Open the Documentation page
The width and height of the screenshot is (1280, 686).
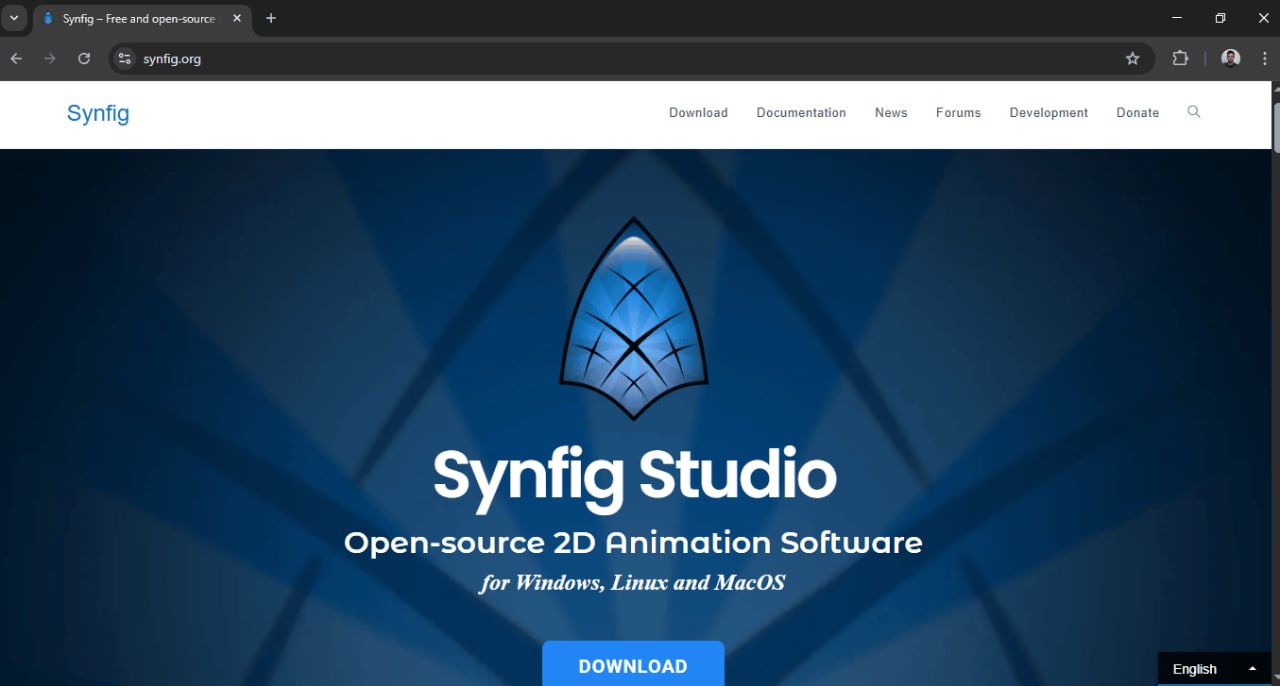click(801, 112)
